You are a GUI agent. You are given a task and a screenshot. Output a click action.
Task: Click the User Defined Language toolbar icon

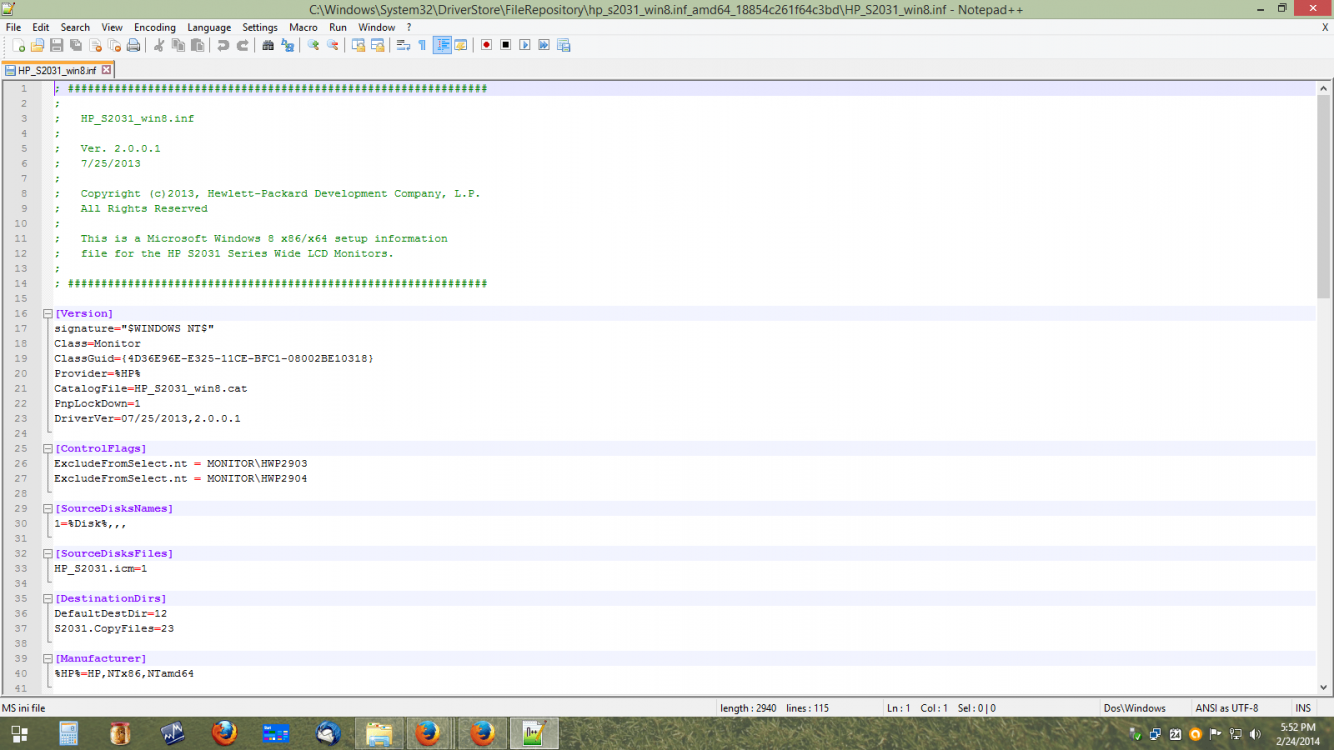point(461,46)
